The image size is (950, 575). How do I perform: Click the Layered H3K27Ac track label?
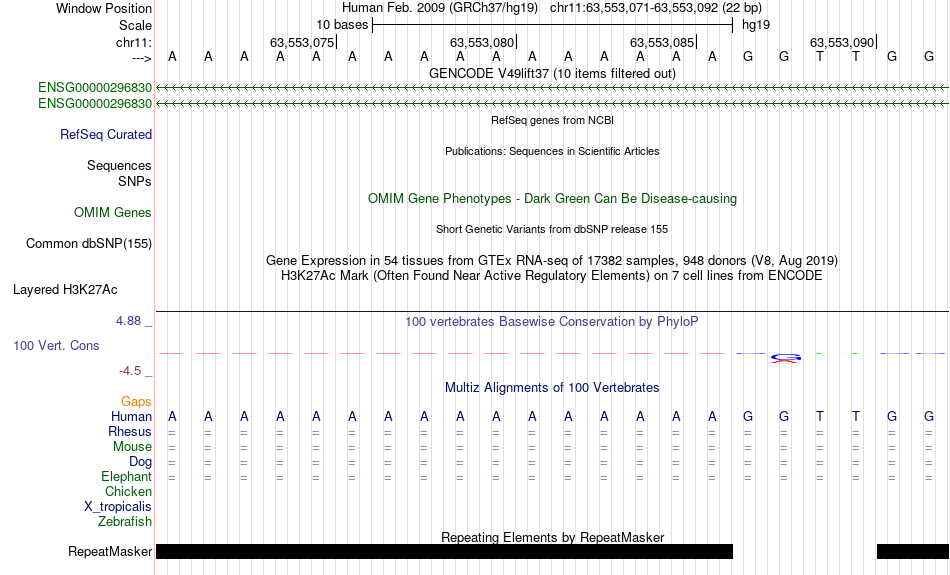(x=65, y=290)
